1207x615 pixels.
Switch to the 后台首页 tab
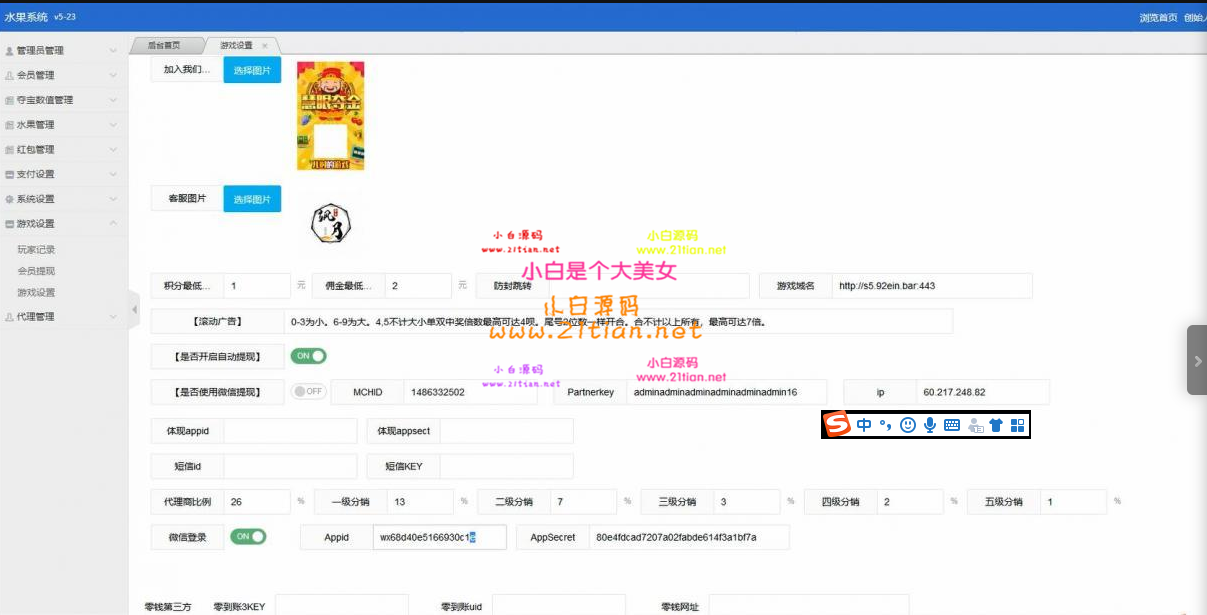[164, 46]
